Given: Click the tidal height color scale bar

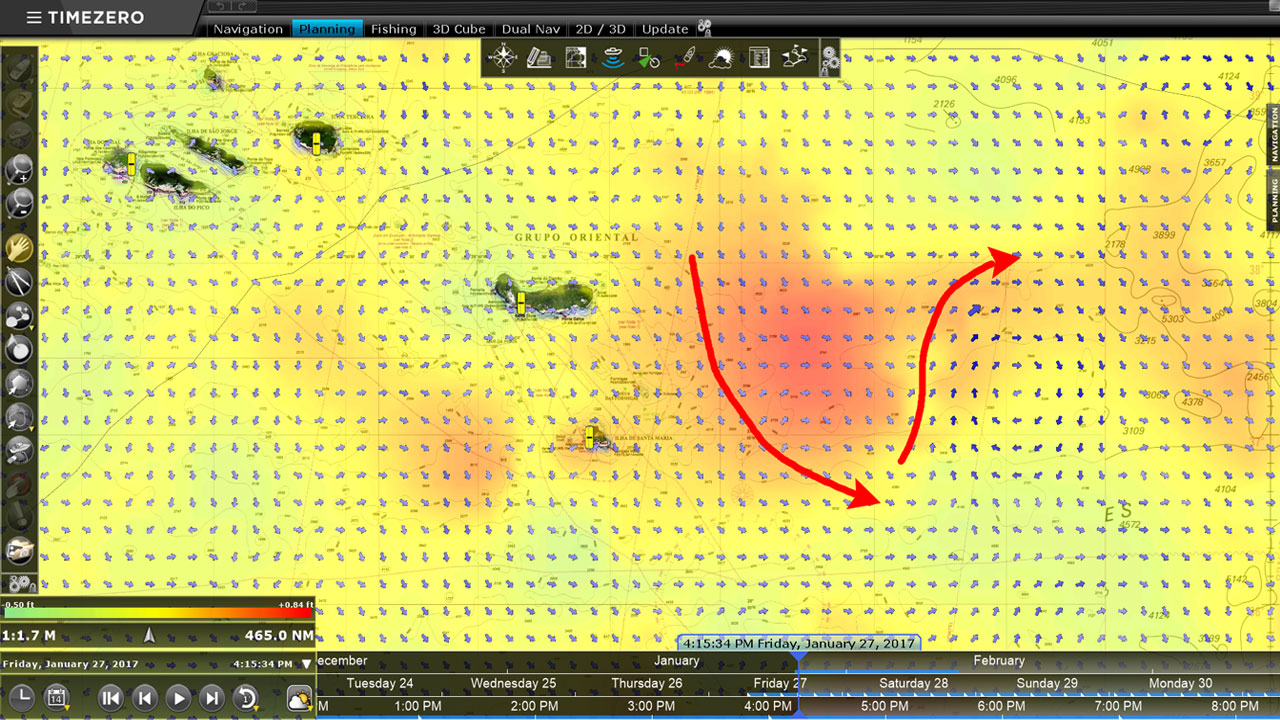Looking at the screenshot, I should 157,614.
